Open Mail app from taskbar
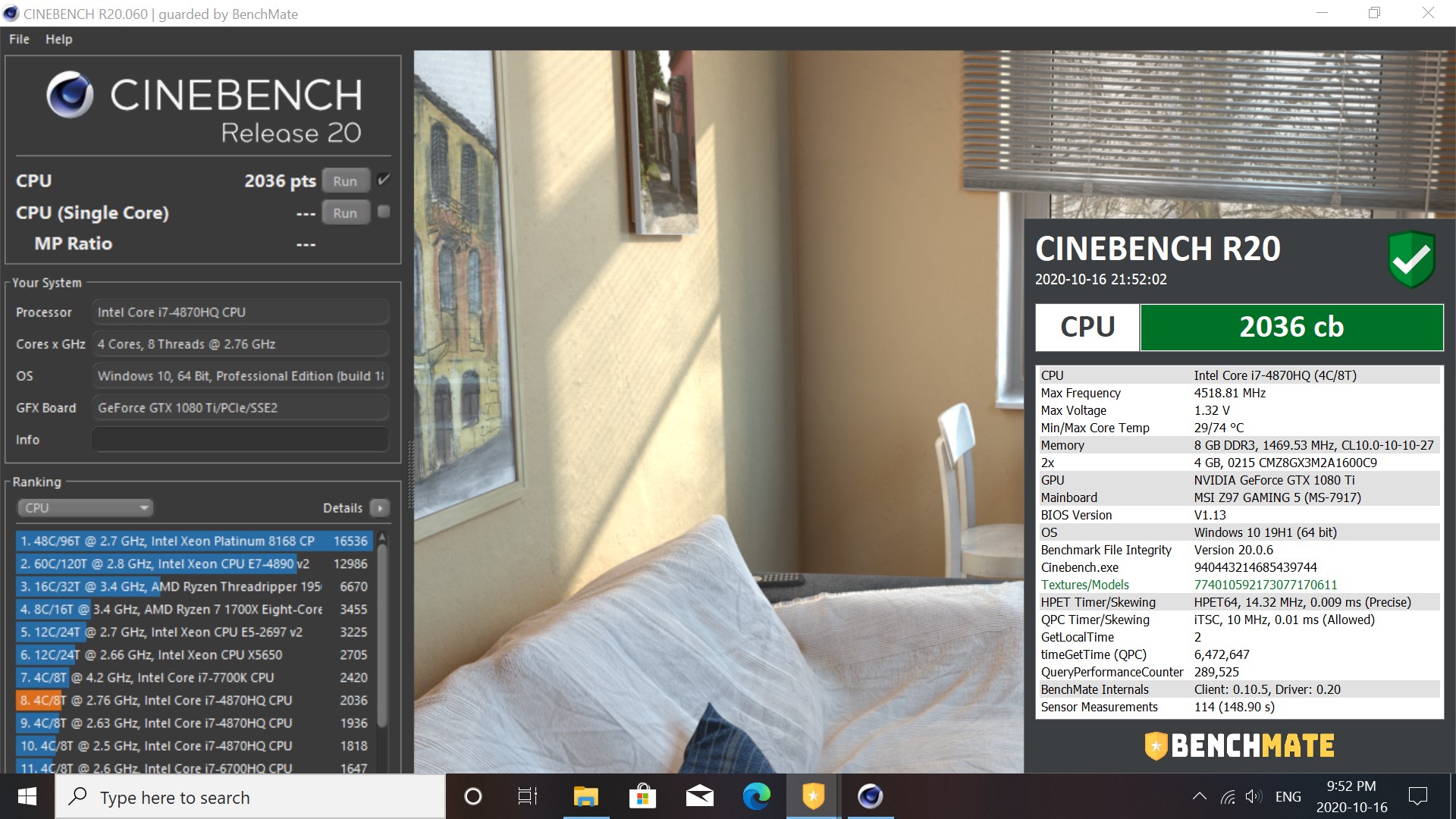The image size is (1456, 819). coord(699,796)
